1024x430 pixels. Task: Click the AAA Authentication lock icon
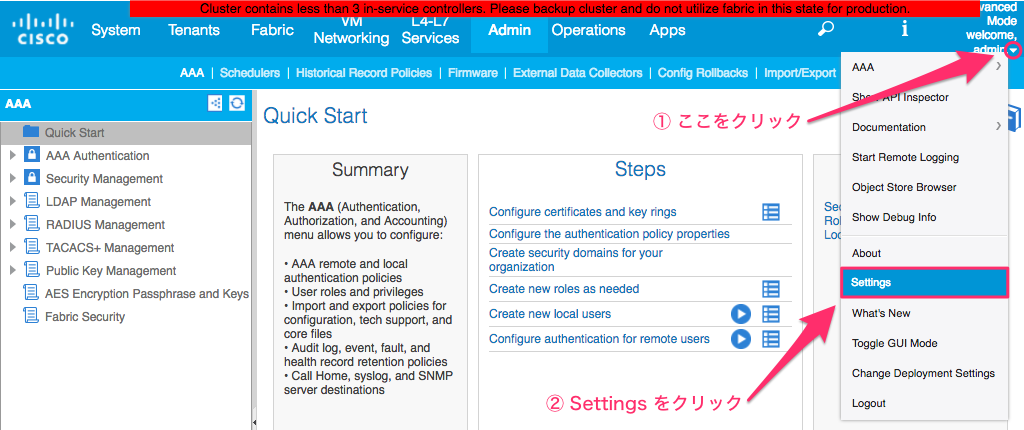[x=31, y=156]
